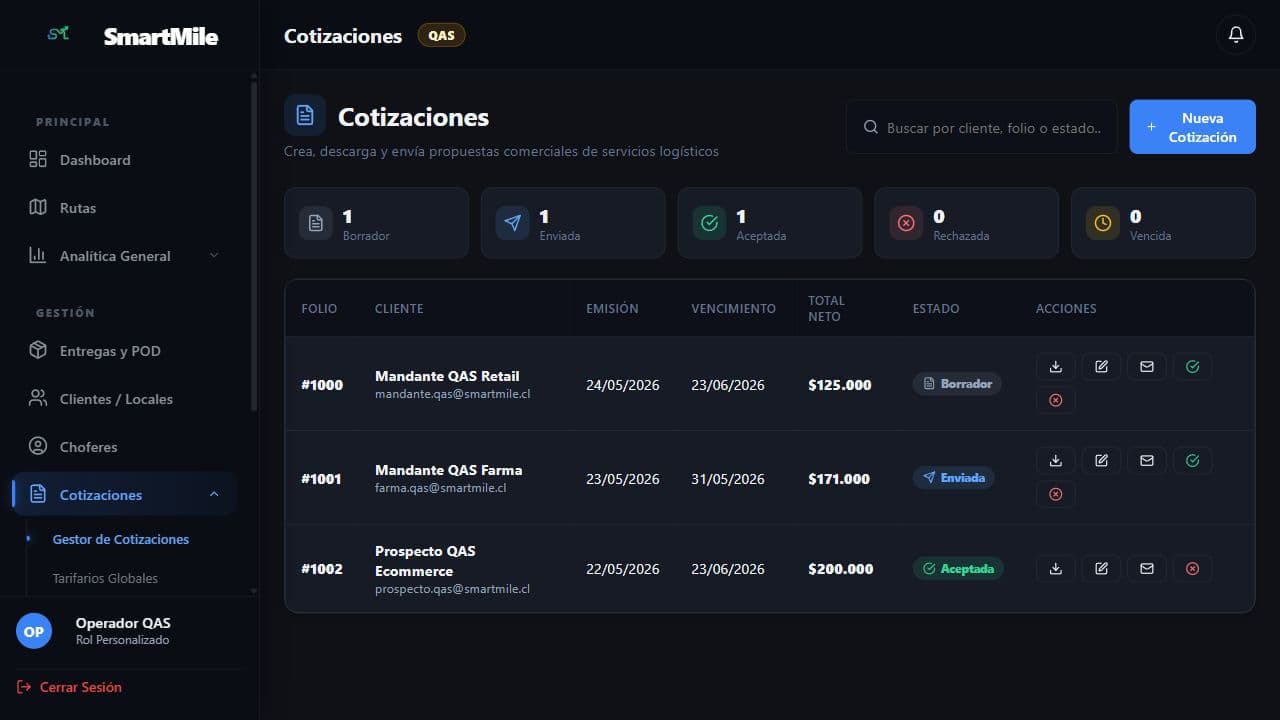Click the EMISIÓN column header
The width and height of the screenshot is (1280, 720).
pyautogui.click(x=612, y=309)
